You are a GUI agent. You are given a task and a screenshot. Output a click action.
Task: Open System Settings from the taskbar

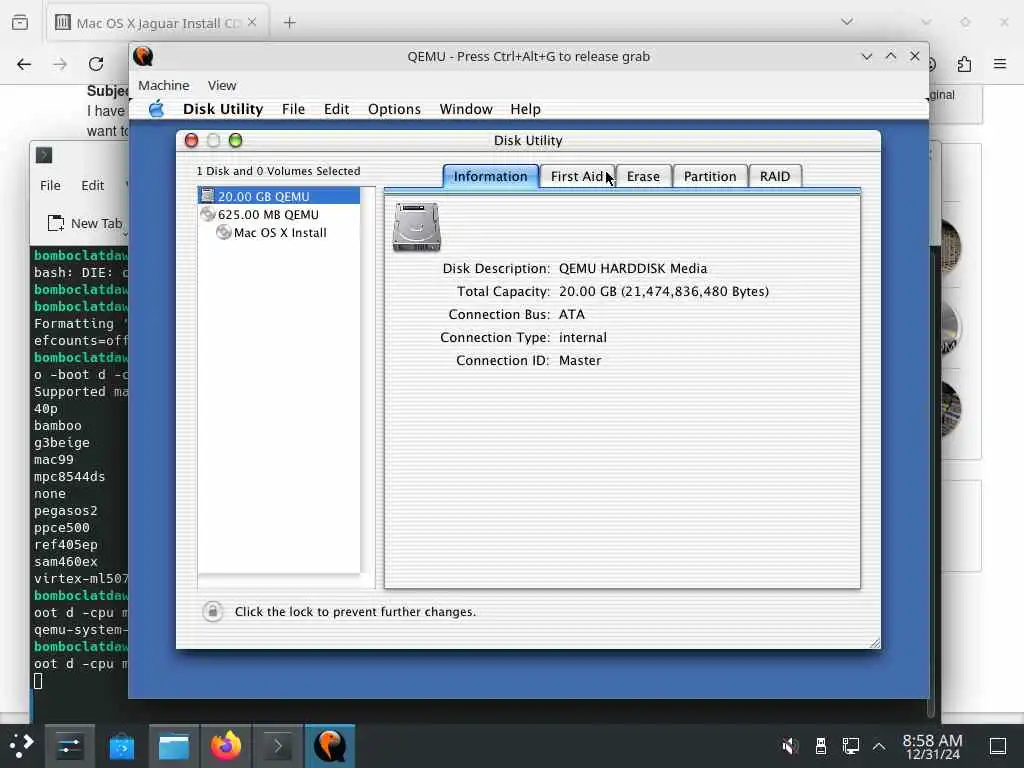point(69,746)
